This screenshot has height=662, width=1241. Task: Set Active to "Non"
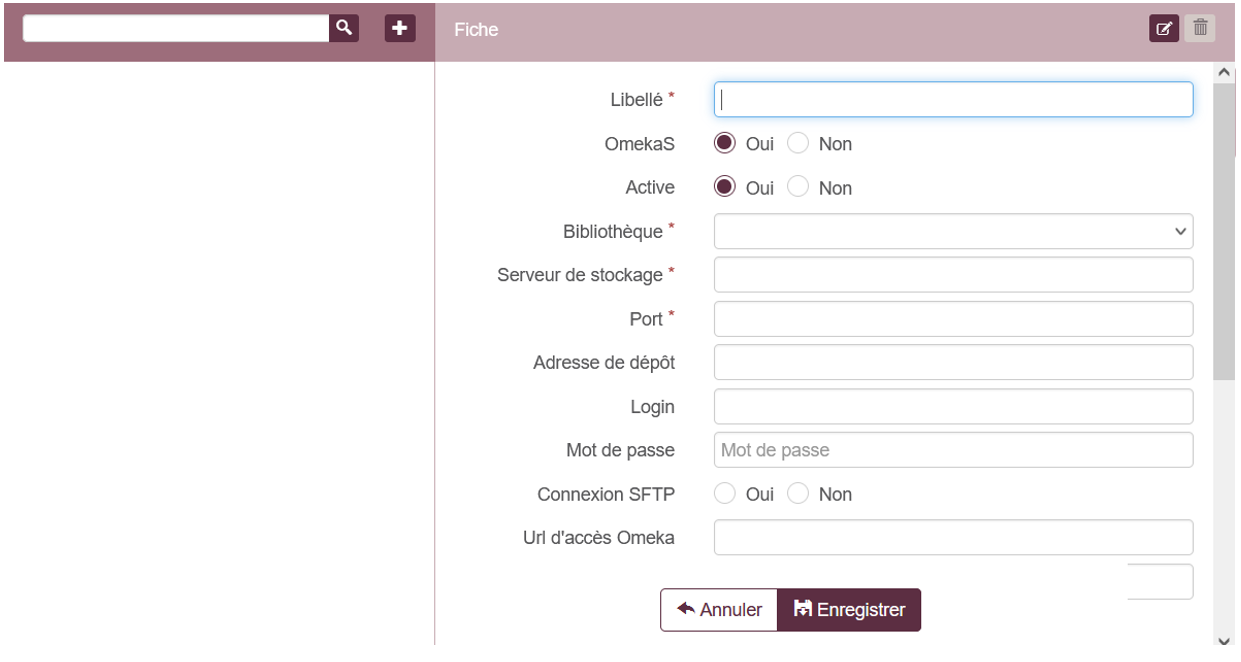[x=798, y=187]
